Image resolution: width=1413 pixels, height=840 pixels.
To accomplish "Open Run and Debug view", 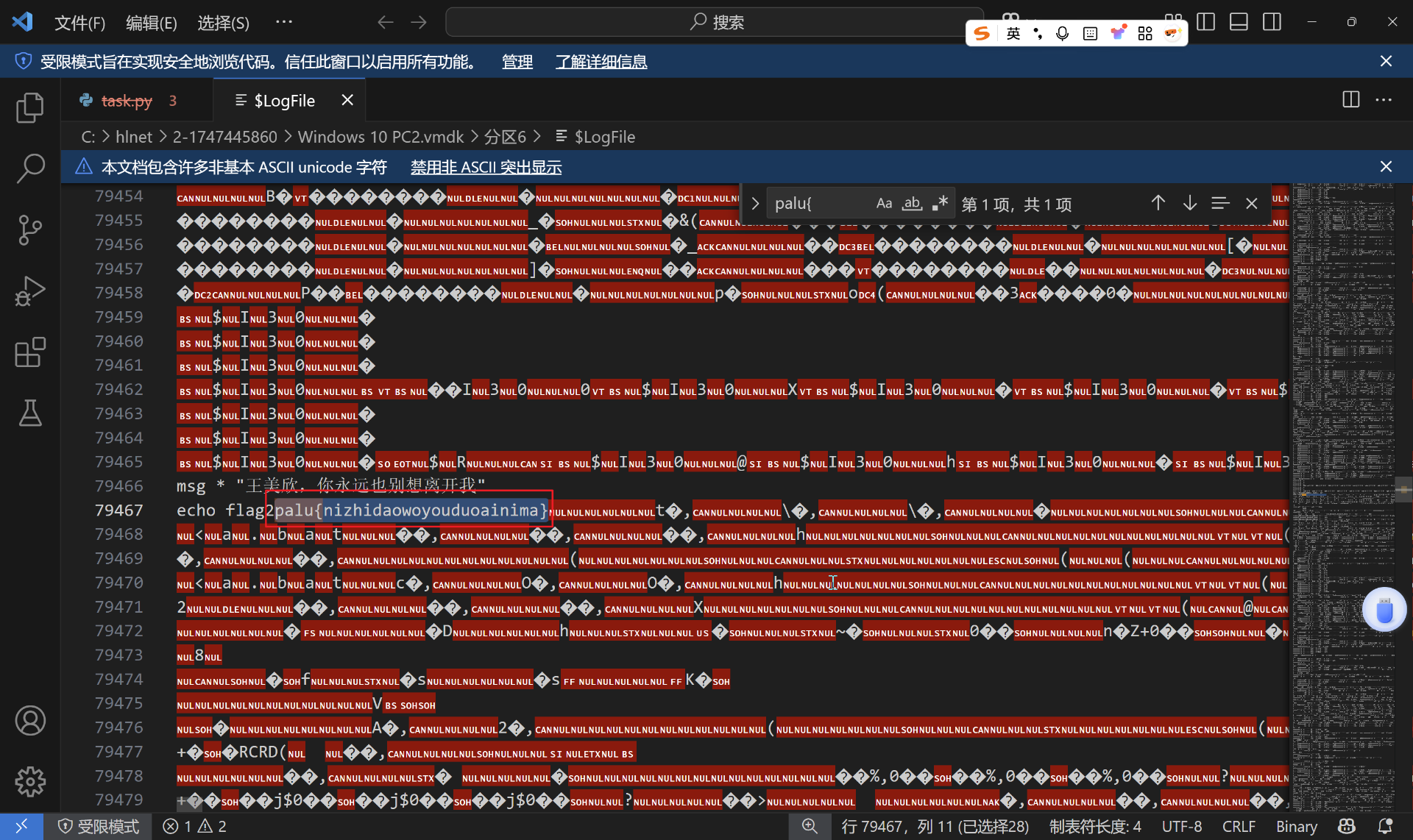I will tap(30, 291).
